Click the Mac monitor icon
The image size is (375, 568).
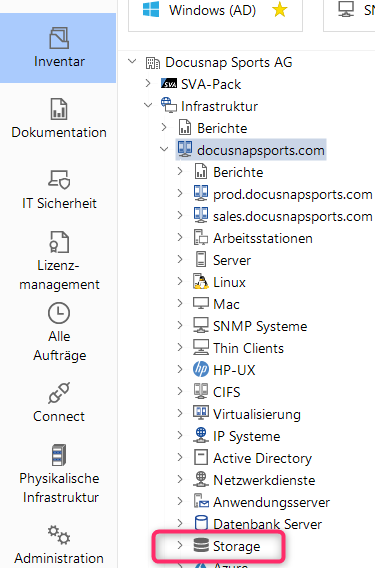point(201,303)
